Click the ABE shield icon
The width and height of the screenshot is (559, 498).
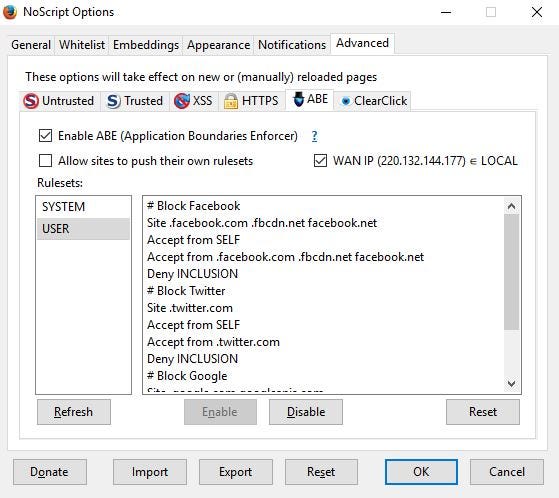(298, 99)
